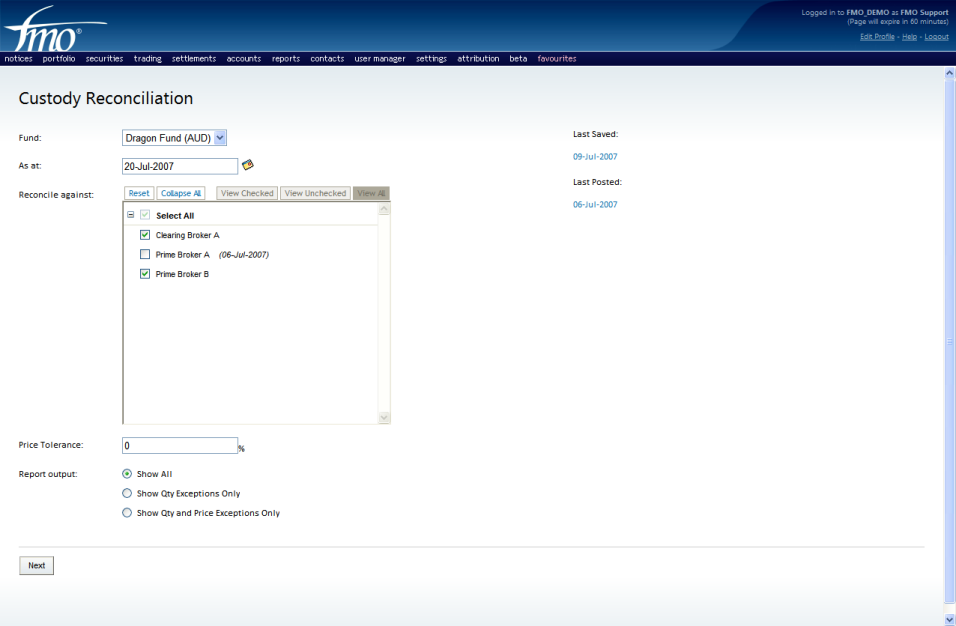Open the Last Saved 09-Jul-2007 link
The image size is (956, 626).
pyautogui.click(x=595, y=157)
